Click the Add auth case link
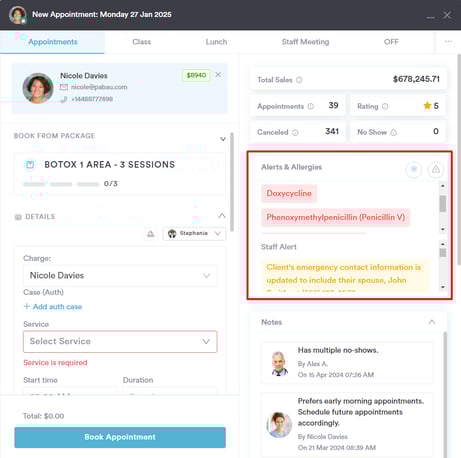The height and width of the screenshot is (458, 461). 53,307
